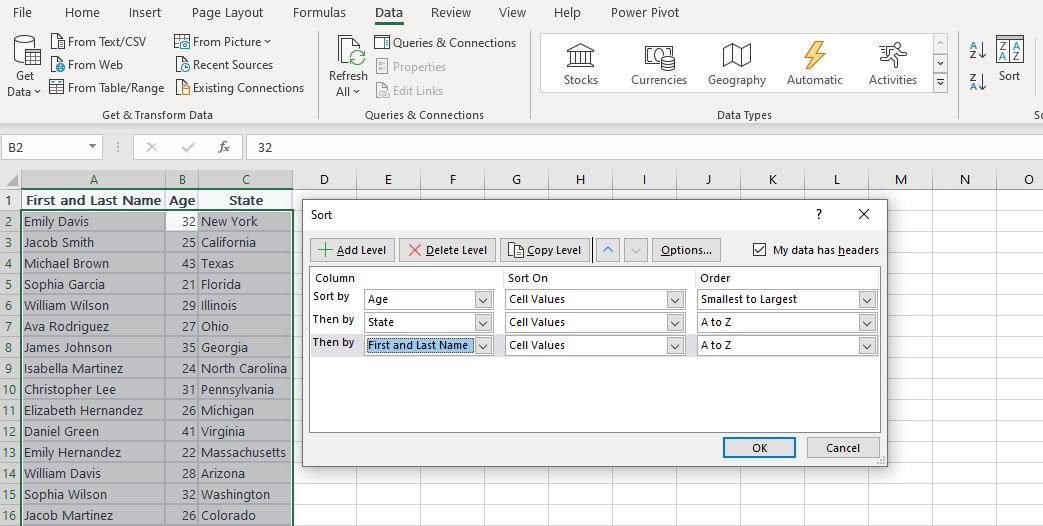Open Recent Sources list
Viewport: 1043px width, 526px height.
[x=224, y=65]
